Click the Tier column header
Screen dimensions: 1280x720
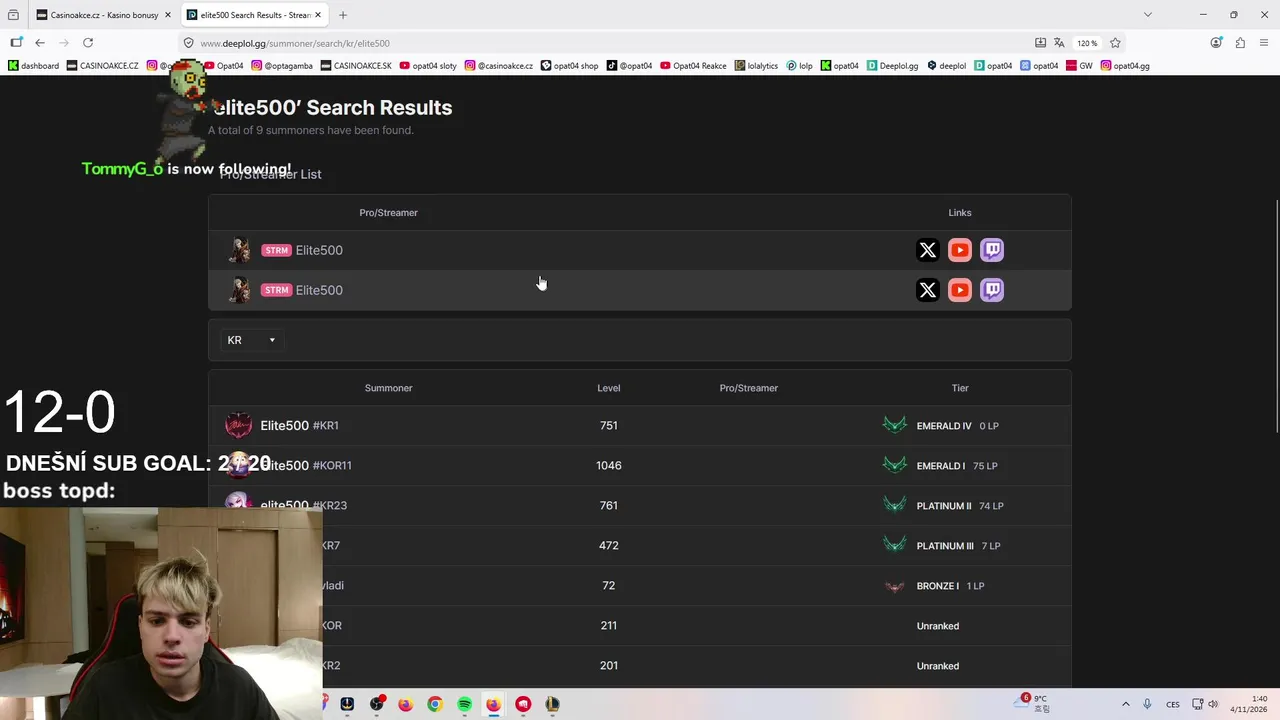tap(960, 388)
